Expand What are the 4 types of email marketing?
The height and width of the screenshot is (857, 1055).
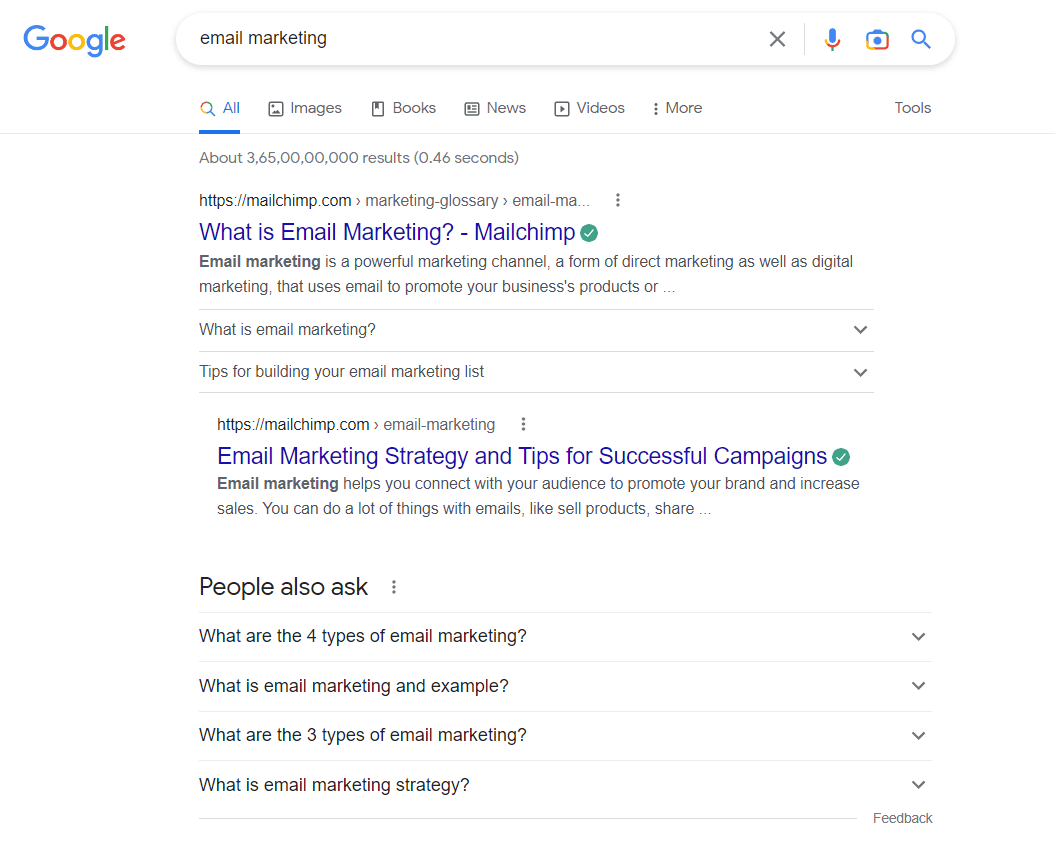pos(565,636)
